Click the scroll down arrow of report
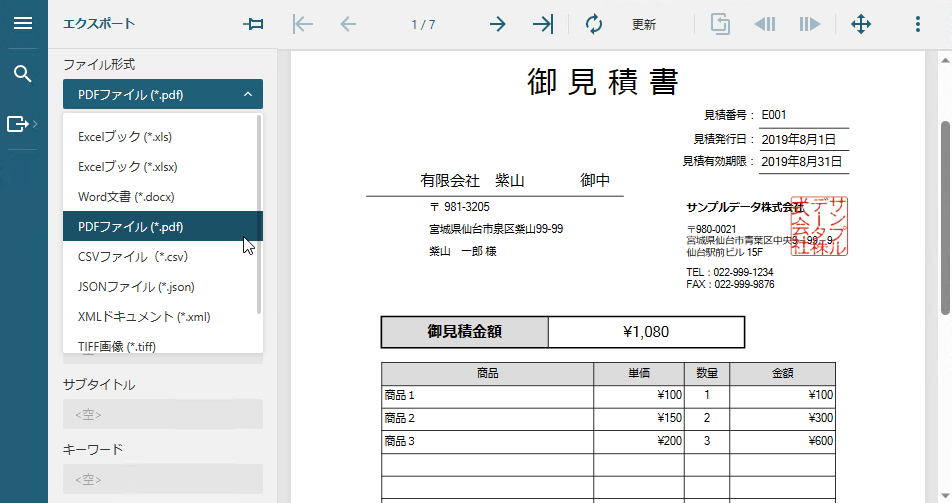Viewport: 952px width, 503px height. 945,496
